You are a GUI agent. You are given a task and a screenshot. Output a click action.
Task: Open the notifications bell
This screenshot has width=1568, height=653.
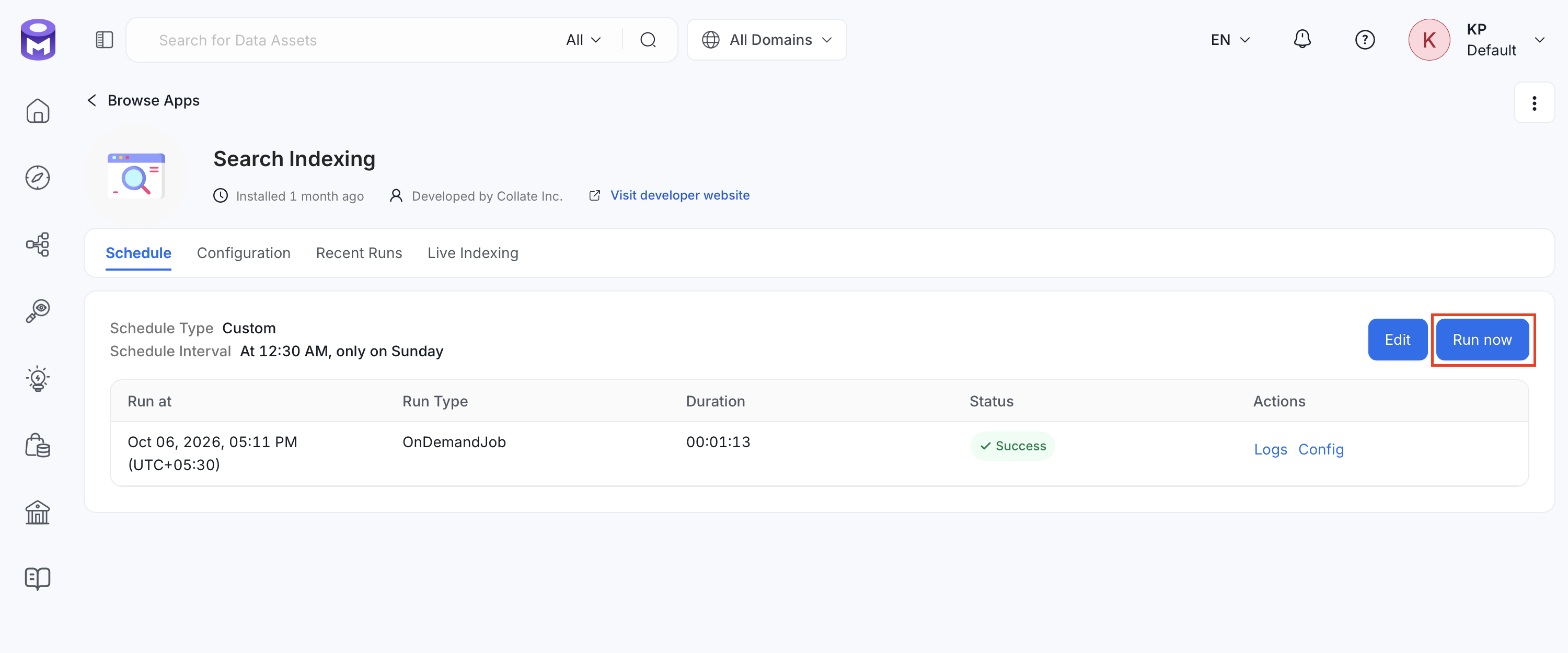coord(1302,40)
